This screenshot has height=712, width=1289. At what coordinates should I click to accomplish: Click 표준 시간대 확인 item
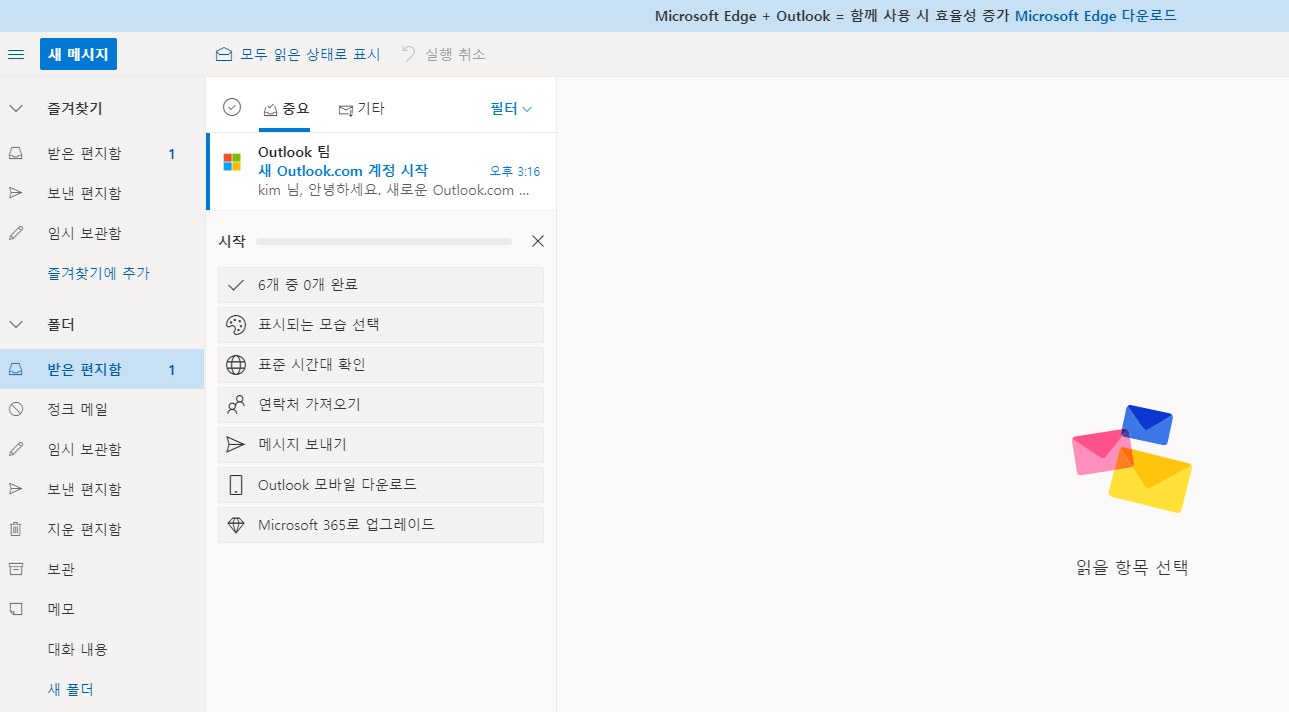(x=381, y=365)
